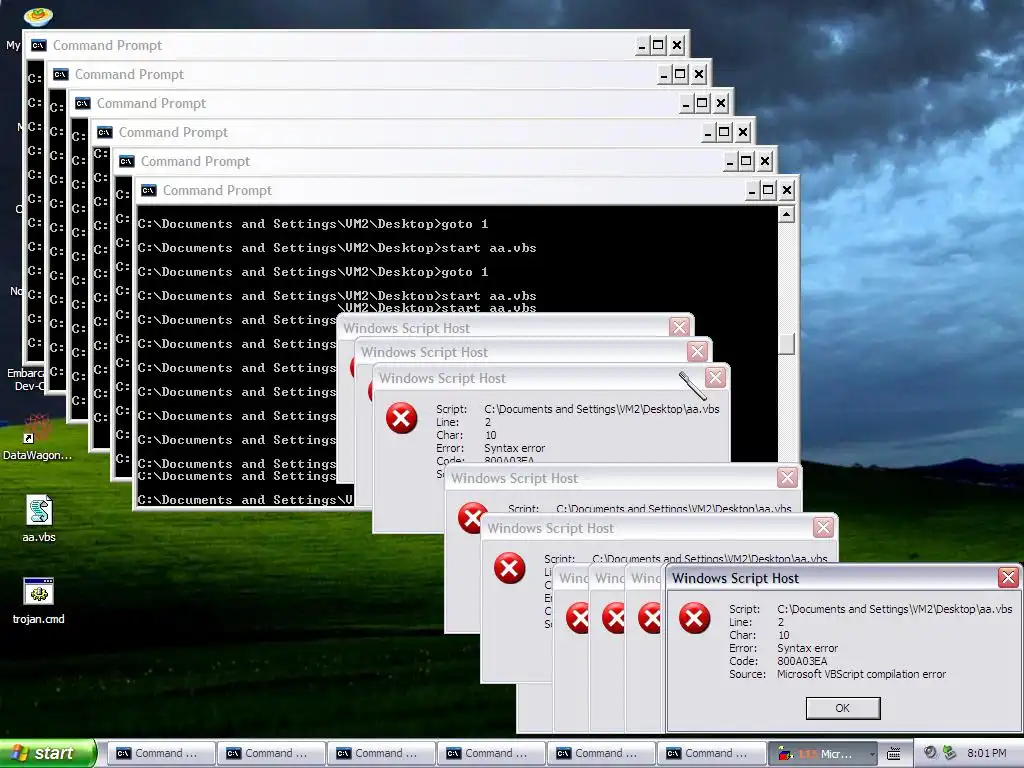Click OK in the active Script Host dialog
Viewport: 1024px width, 768px height.
click(x=842, y=708)
